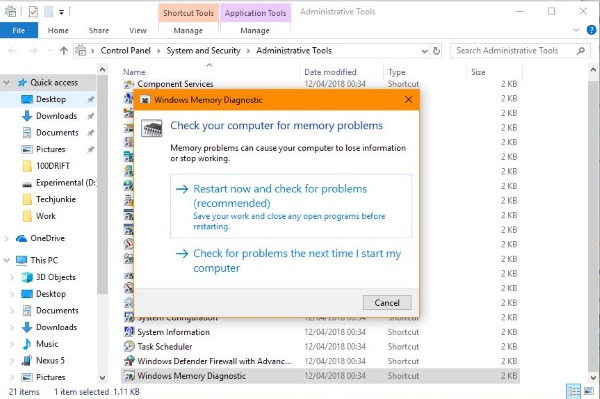Switch to the Home ribbon tab
The height and width of the screenshot is (399, 600).
(x=58, y=31)
